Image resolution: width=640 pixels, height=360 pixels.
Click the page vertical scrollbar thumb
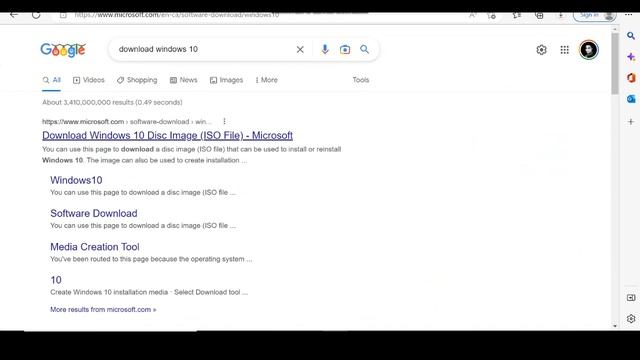(x=615, y=63)
